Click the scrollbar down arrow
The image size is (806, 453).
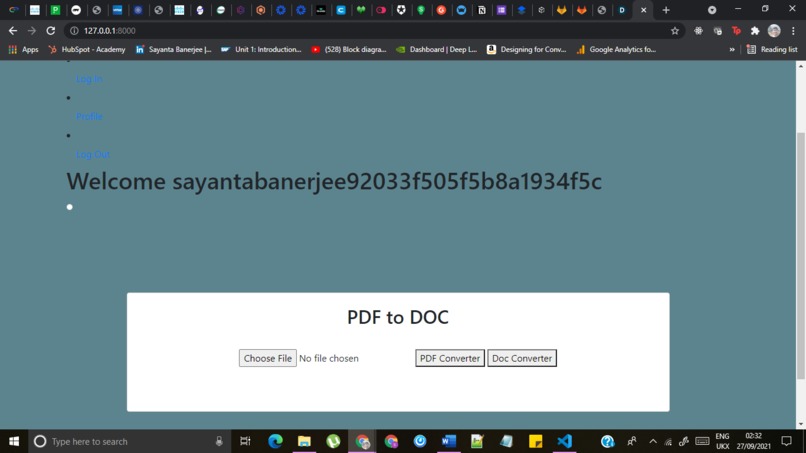pyautogui.click(x=801, y=424)
